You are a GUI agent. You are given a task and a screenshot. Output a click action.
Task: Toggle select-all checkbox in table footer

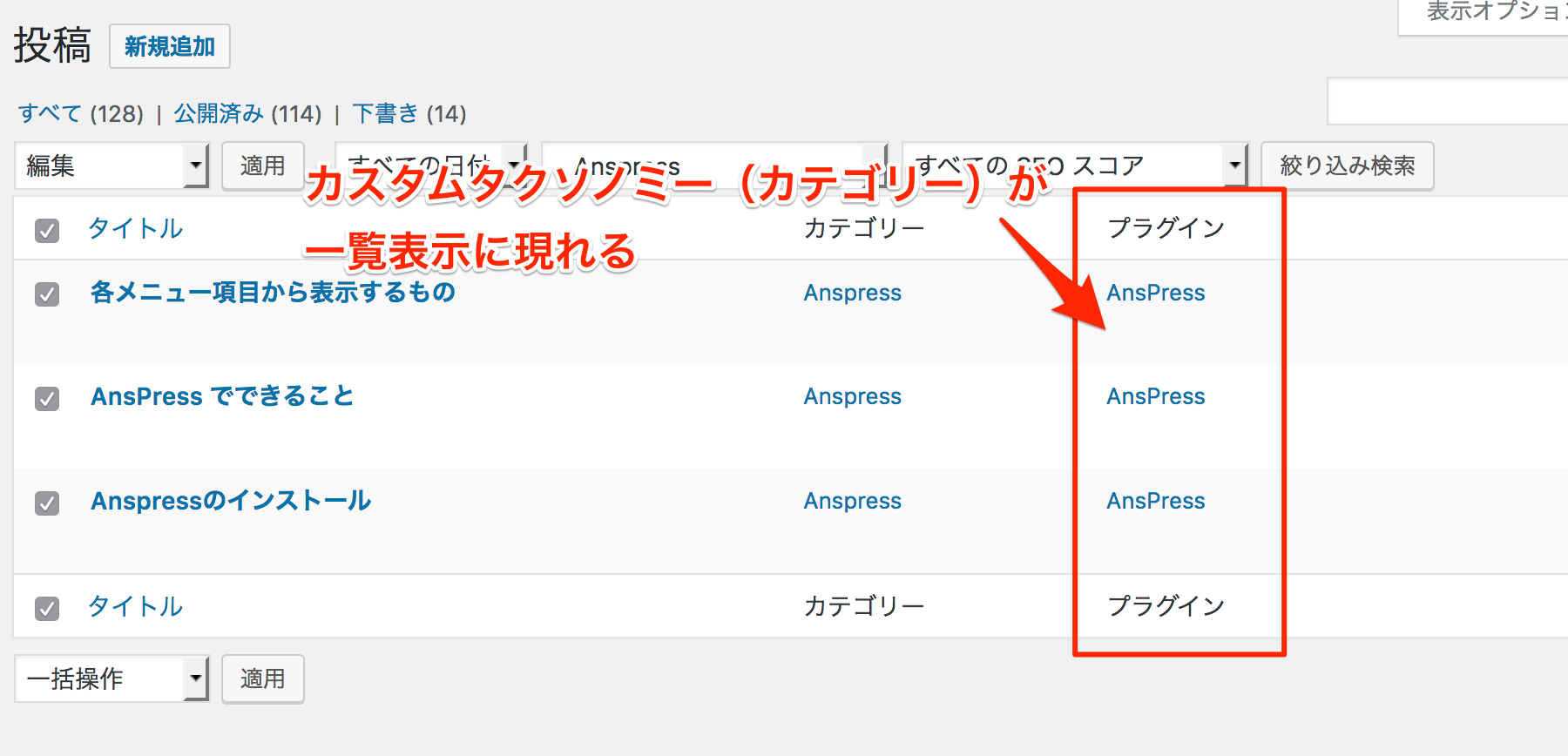(x=47, y=608)
